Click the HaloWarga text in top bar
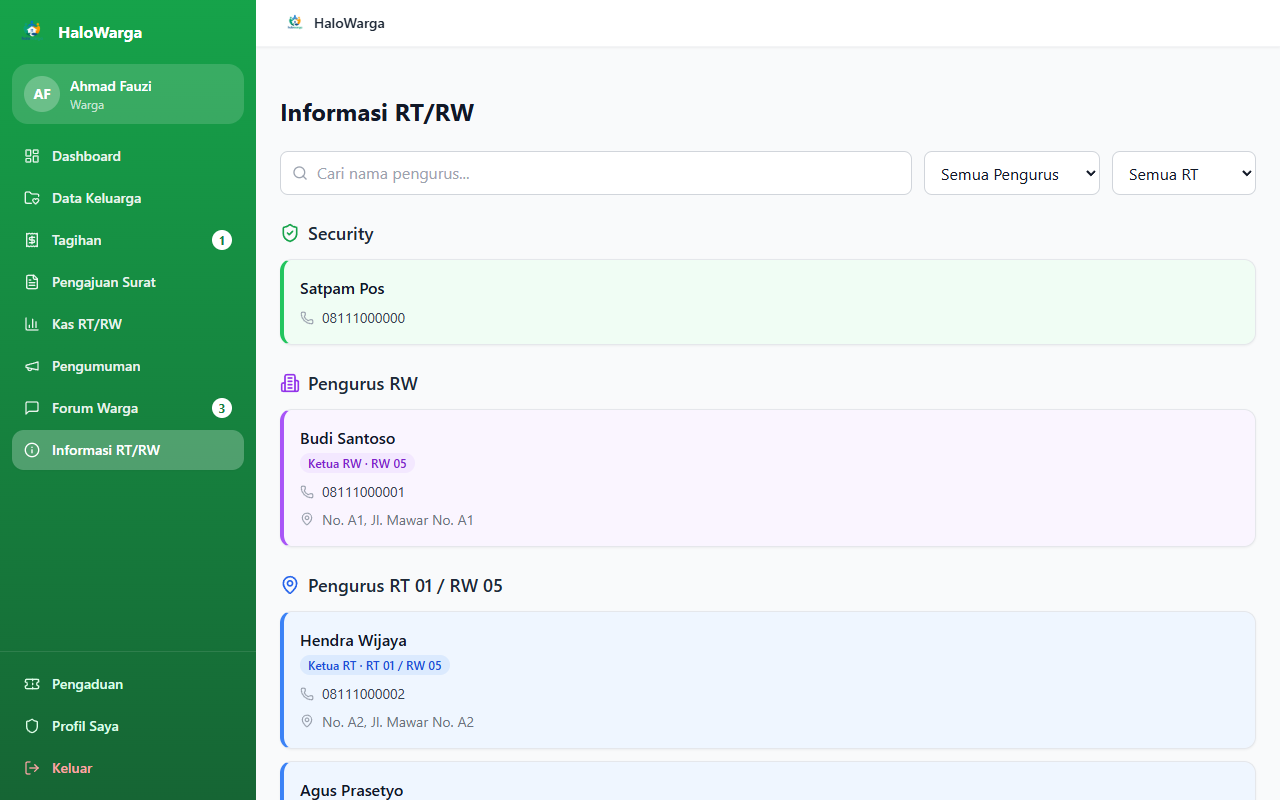Image resolution: width=1280 pixels, height=800 pixels. [349, 23]
